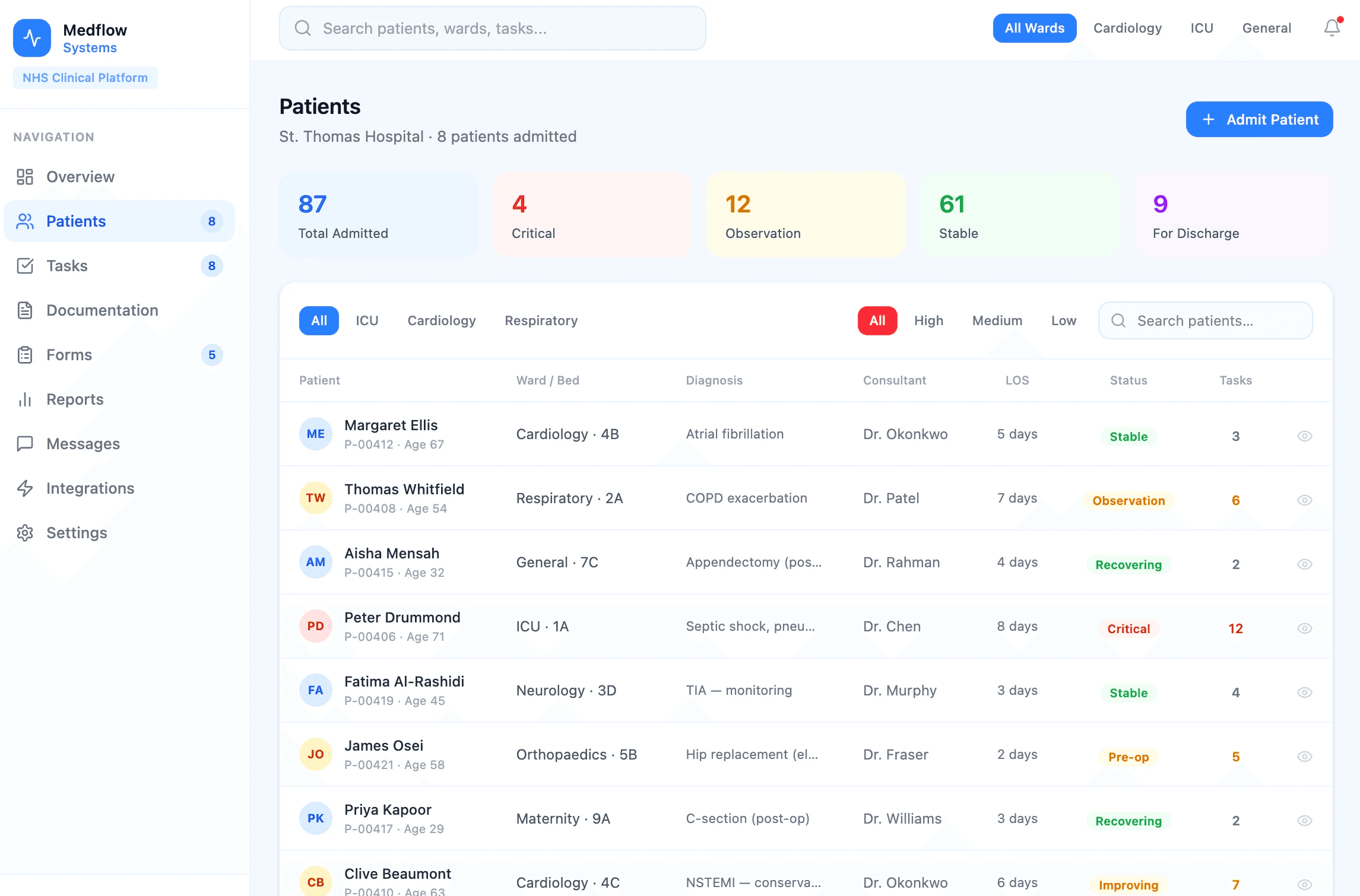Click the LOS column header
This screenshot has width=1360, height=896.
(1017, 380)
